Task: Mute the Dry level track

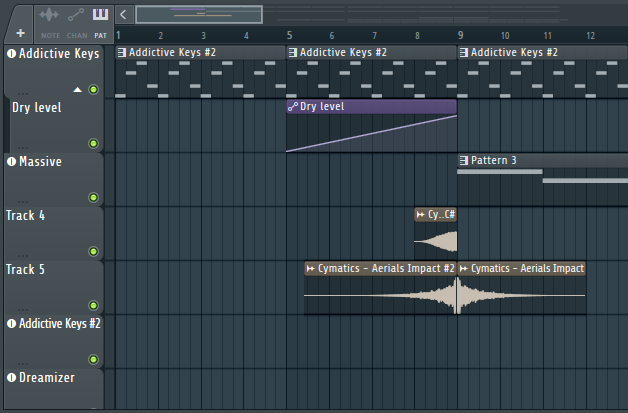Action: [94, 143]
